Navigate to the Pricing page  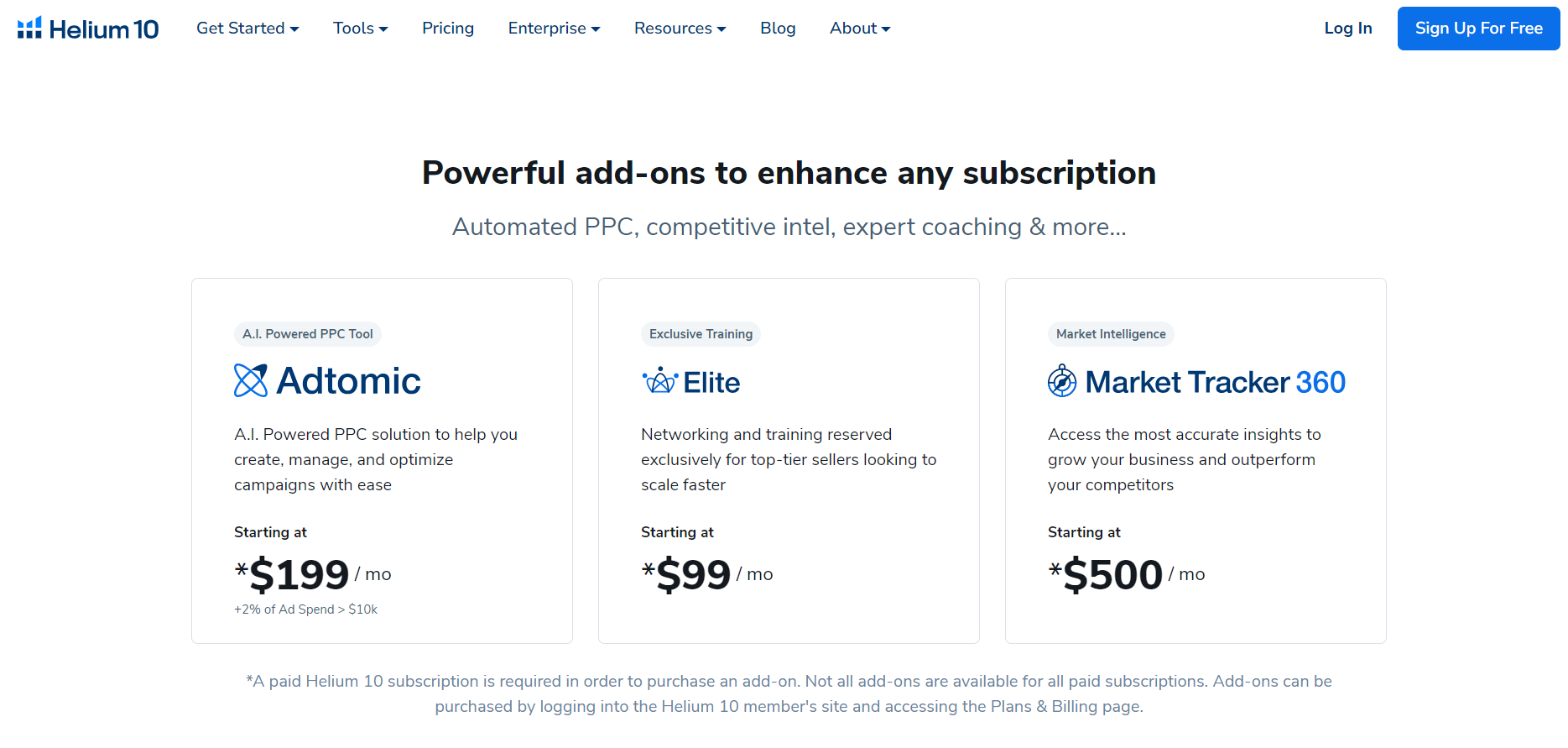click(x=448, y=28)
